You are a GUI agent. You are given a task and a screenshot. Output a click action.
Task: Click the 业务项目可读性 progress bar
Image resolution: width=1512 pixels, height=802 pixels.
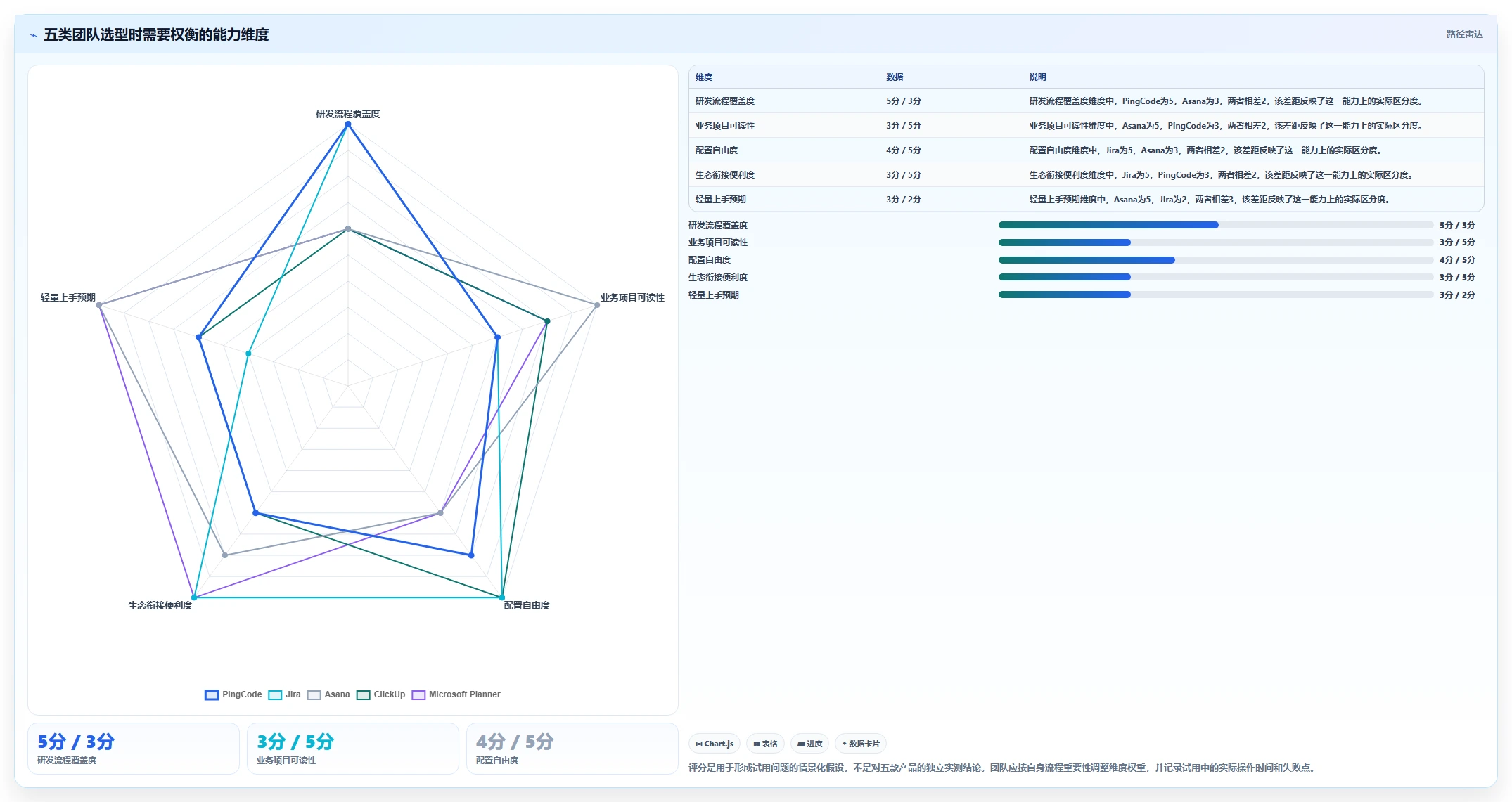click(x=1216, y=242)
